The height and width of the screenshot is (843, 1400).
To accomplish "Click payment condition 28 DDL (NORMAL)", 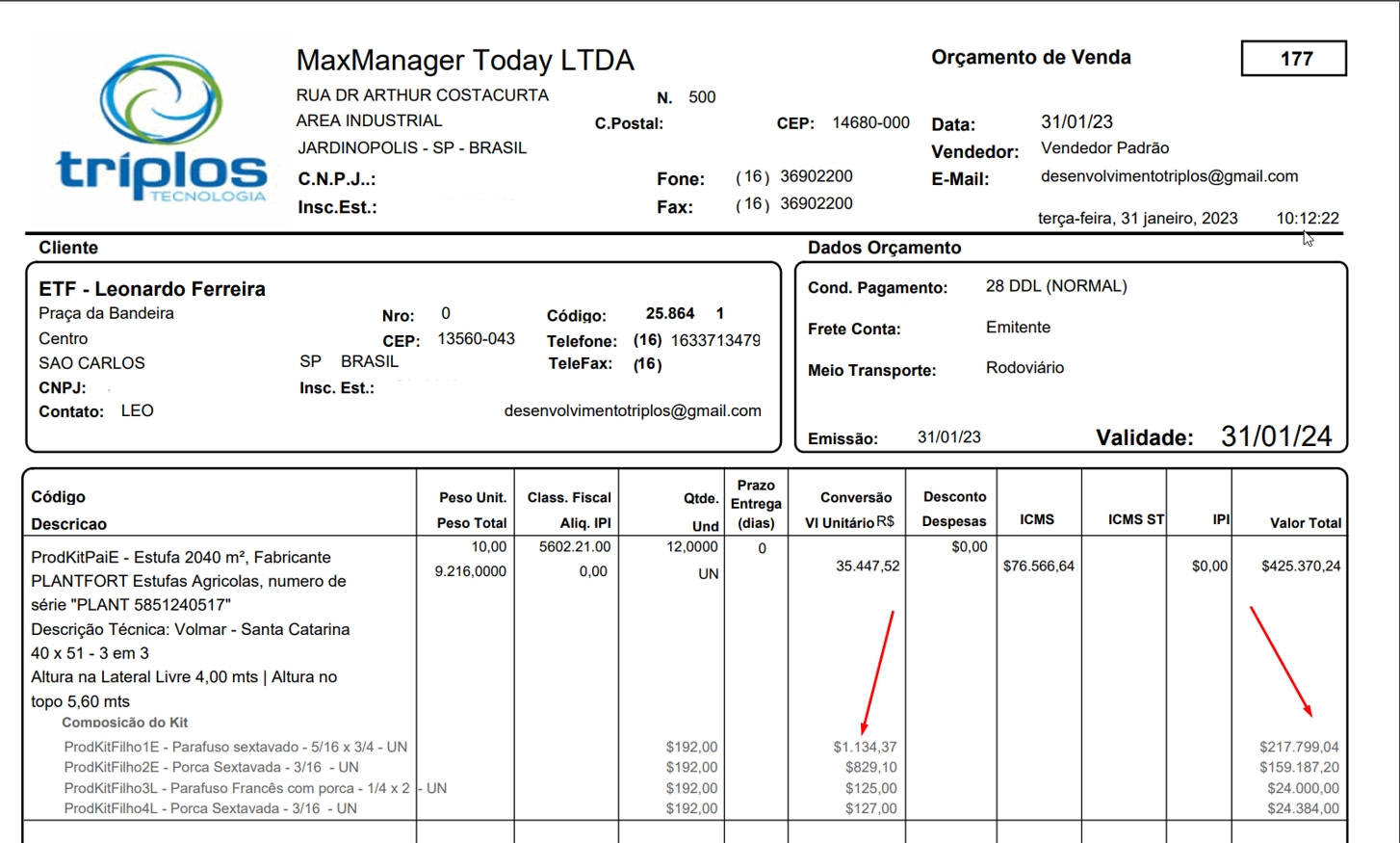I will [x=1056, y=286].
